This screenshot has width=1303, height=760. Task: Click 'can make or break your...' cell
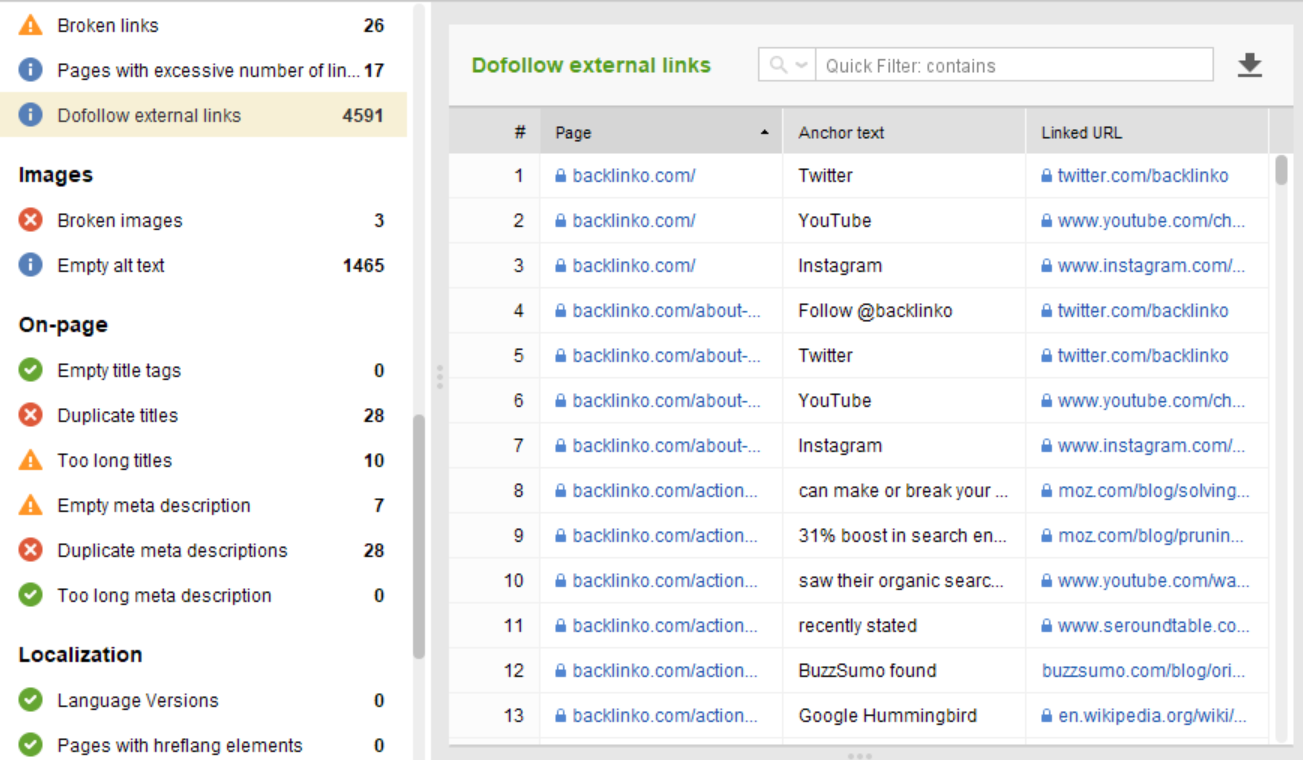[x=904, y=490]
